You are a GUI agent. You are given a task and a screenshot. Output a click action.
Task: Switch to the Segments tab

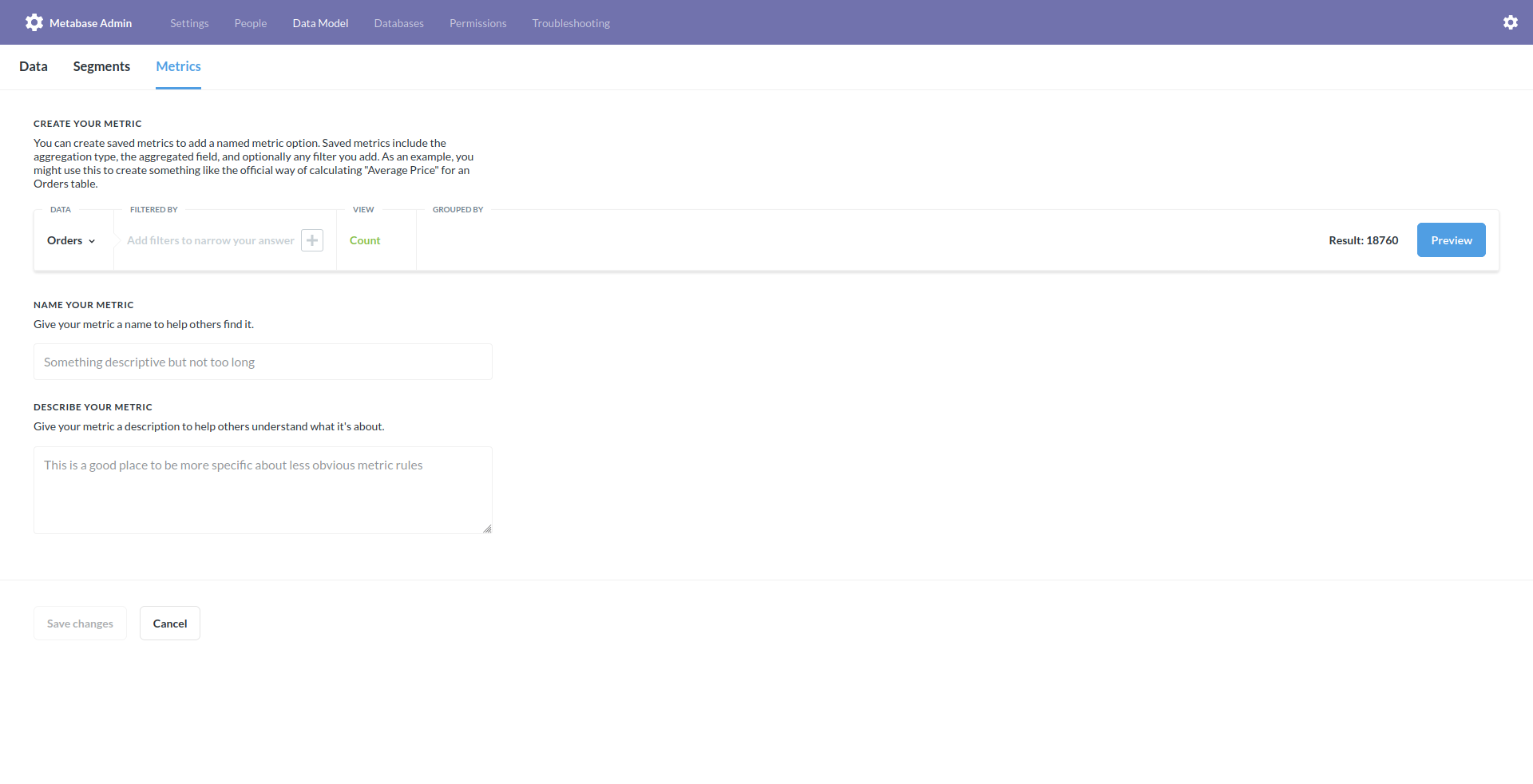click(101, 66)
